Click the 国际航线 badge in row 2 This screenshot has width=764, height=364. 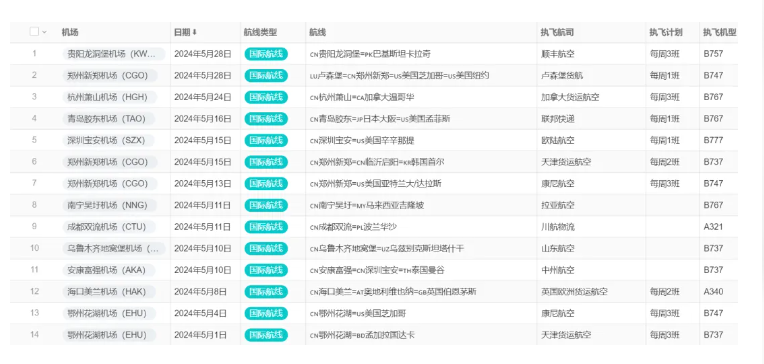coord(266,76)
